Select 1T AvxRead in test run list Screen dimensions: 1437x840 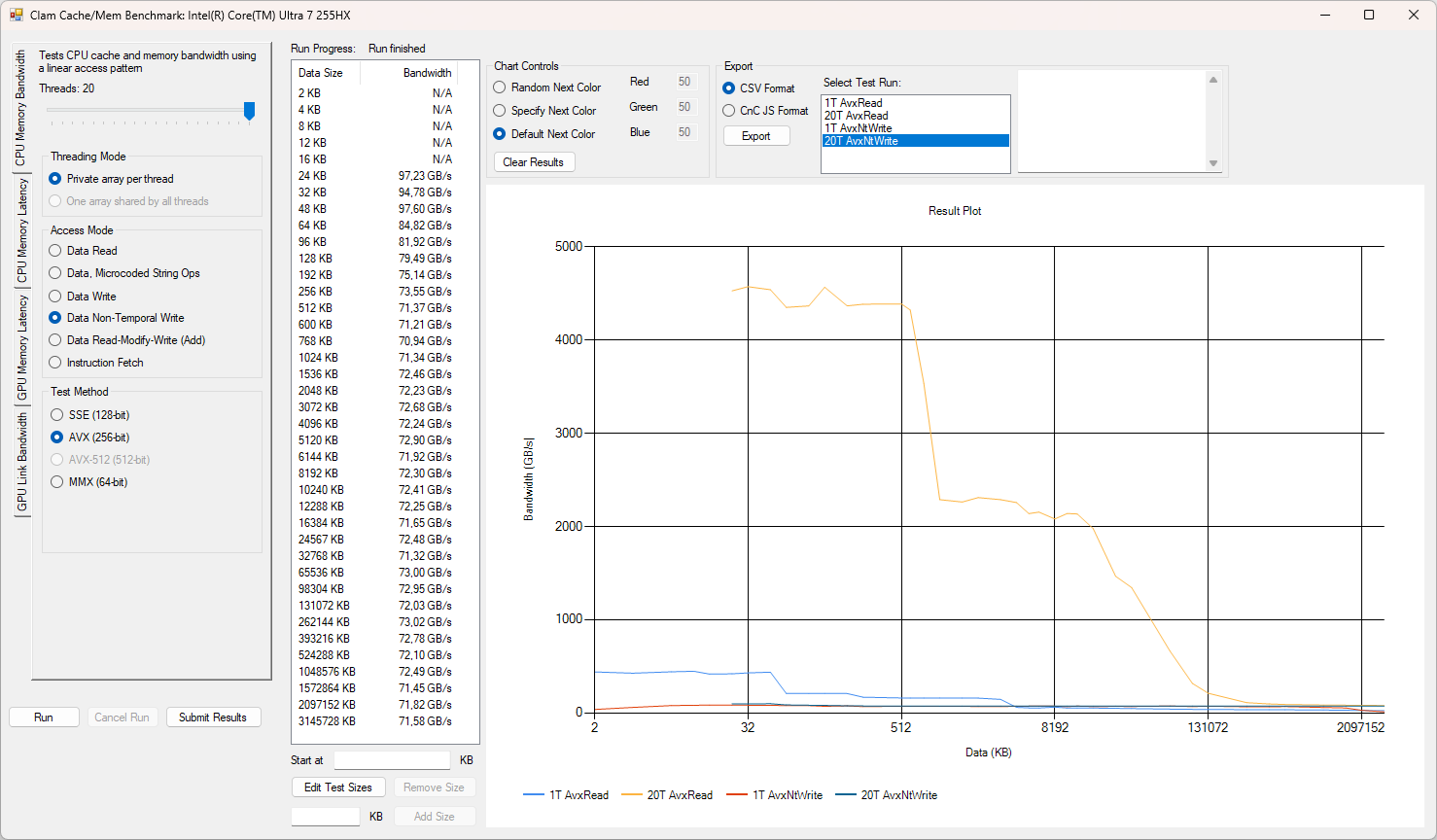click(854, 103)
